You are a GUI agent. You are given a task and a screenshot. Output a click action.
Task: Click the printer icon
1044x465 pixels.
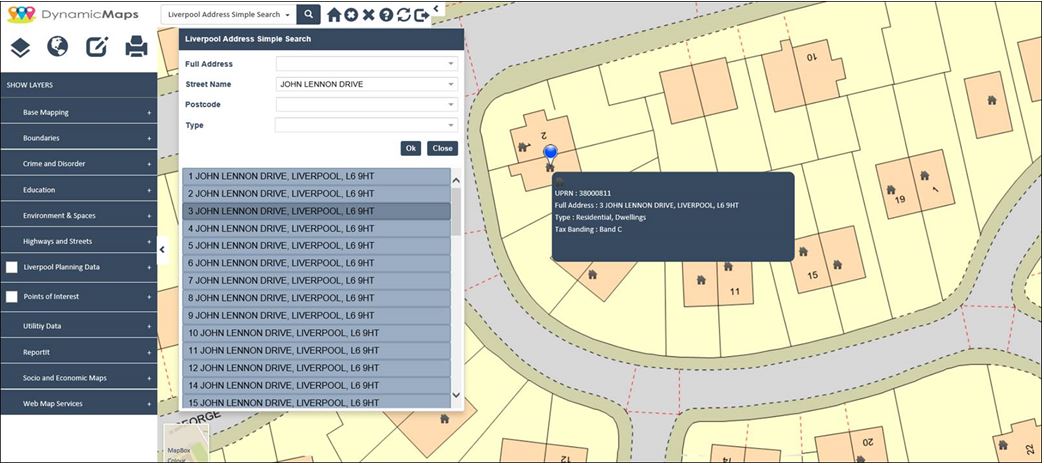(x=136, y=47)
